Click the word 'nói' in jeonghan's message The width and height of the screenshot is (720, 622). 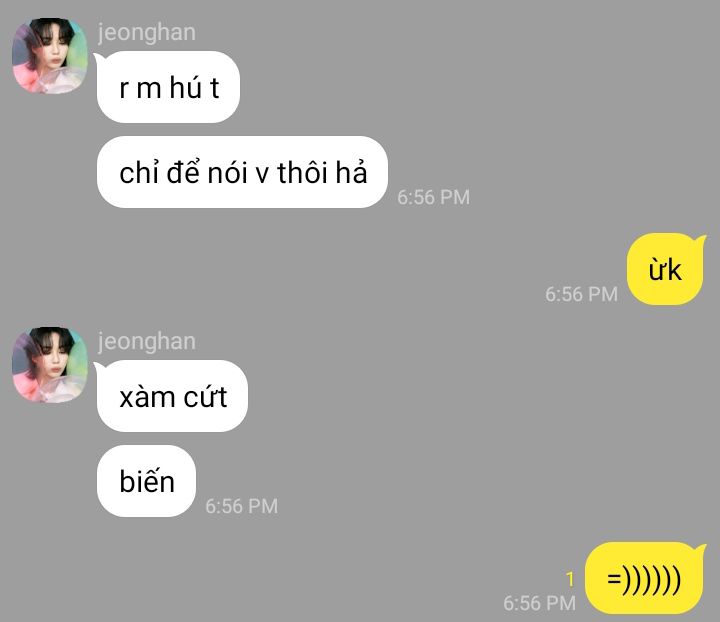point(228,173)
